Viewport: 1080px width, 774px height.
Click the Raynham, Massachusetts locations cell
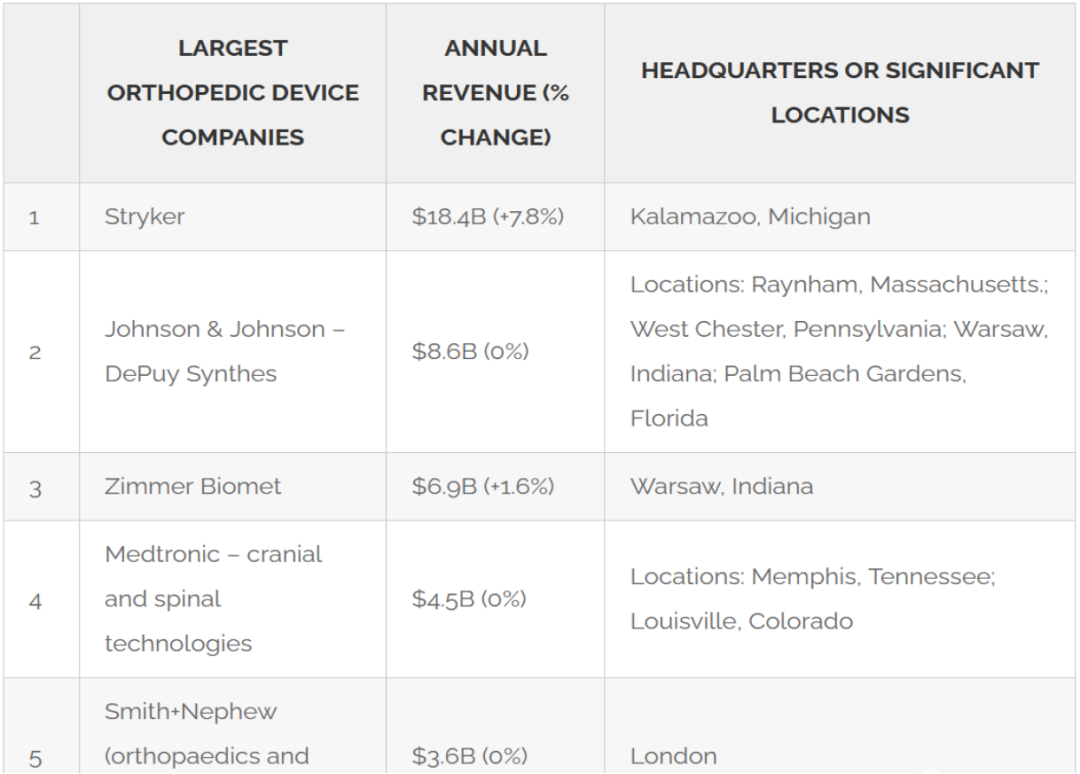(x=840, y=352)
